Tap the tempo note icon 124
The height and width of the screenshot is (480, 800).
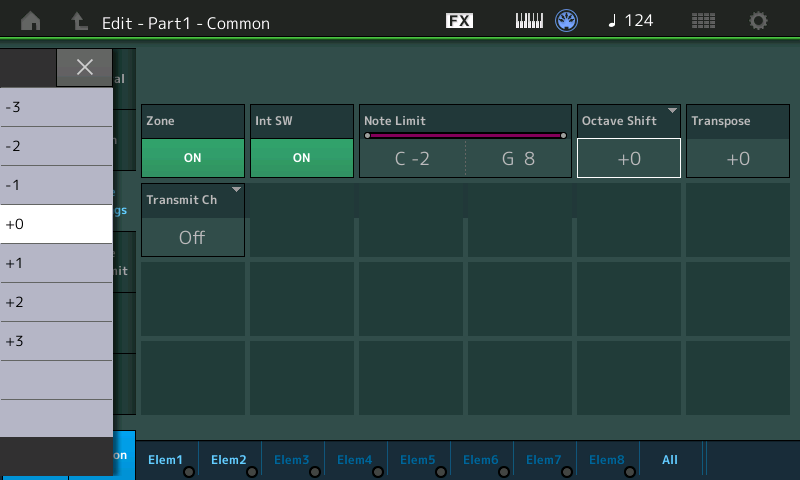tap(630, 20)
